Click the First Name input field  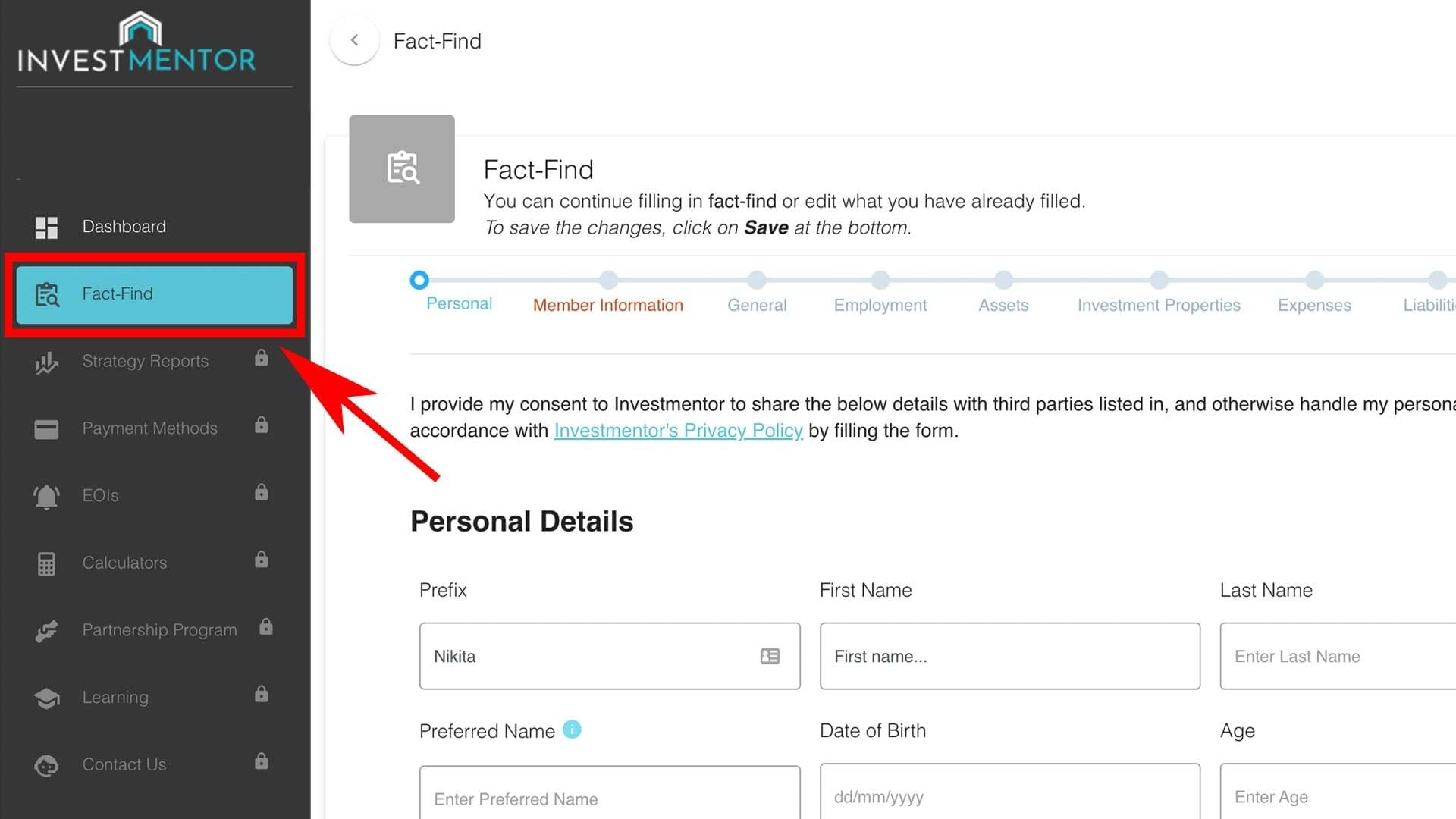pos(1009,657)
